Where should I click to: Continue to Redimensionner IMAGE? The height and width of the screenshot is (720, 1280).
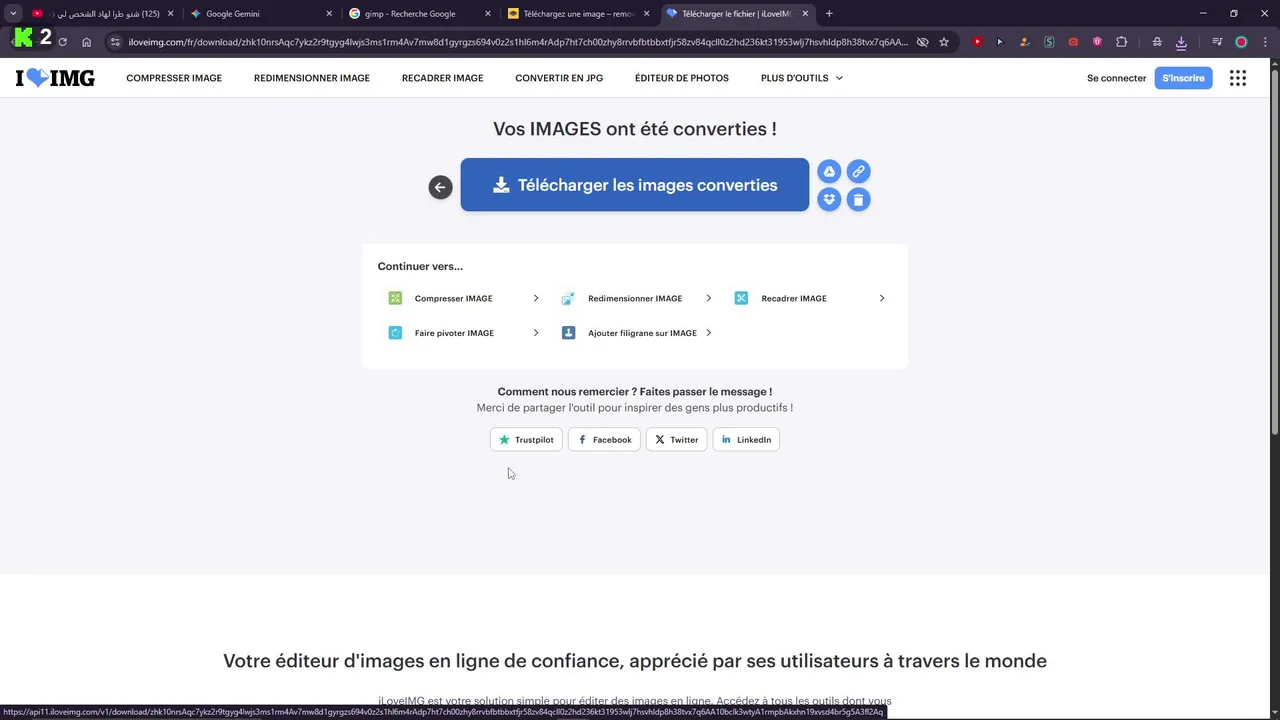pyautogui.click(x=637, y=298)
